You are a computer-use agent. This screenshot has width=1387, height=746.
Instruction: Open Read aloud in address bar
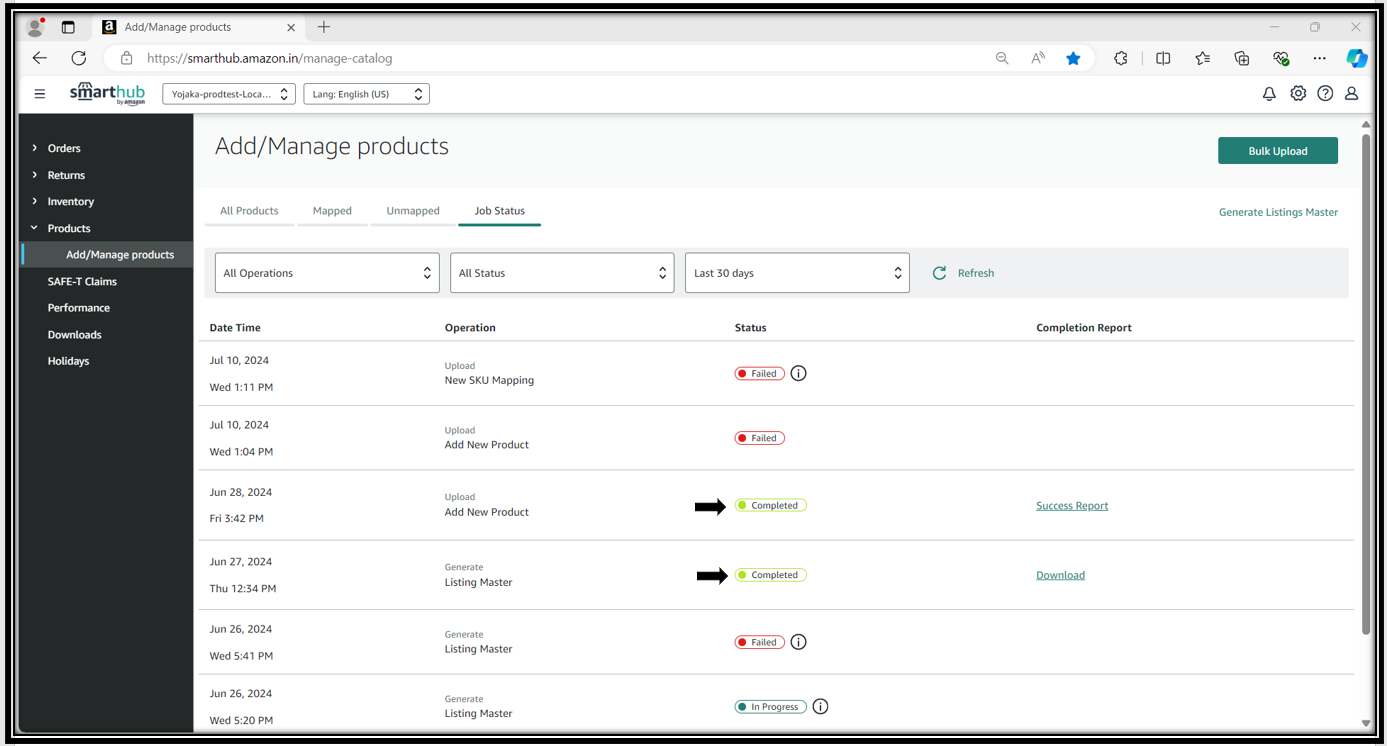pos(1038,58)
